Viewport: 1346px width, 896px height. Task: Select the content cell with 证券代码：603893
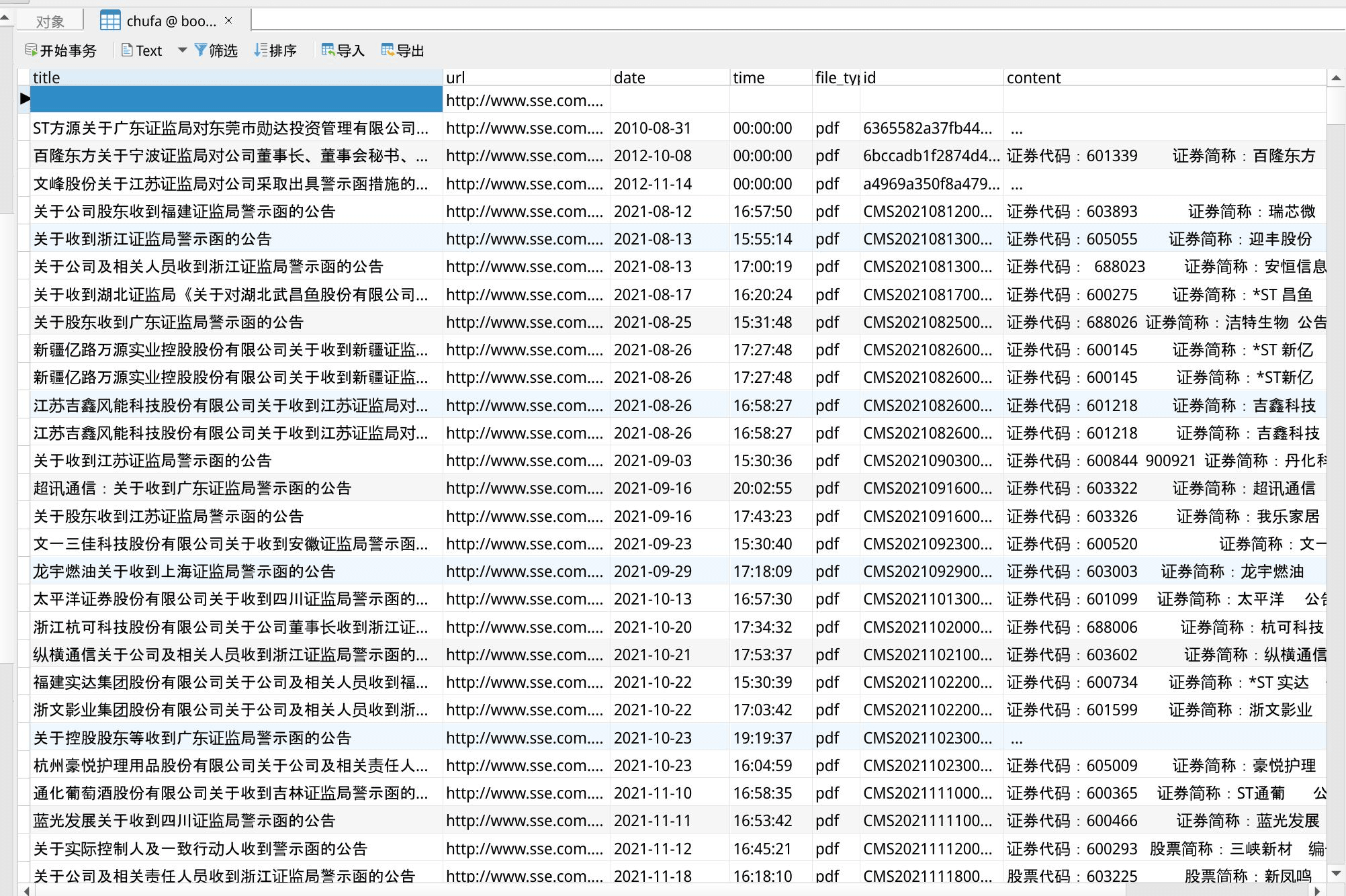pyautogui.click(x=1165, y=211)
